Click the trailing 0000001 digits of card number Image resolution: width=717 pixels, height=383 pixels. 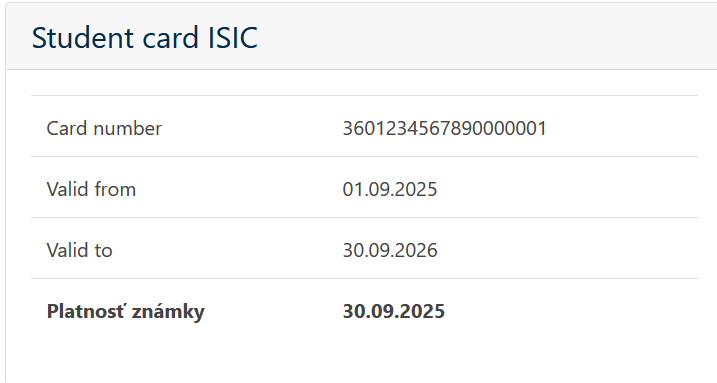coord(509,128)
